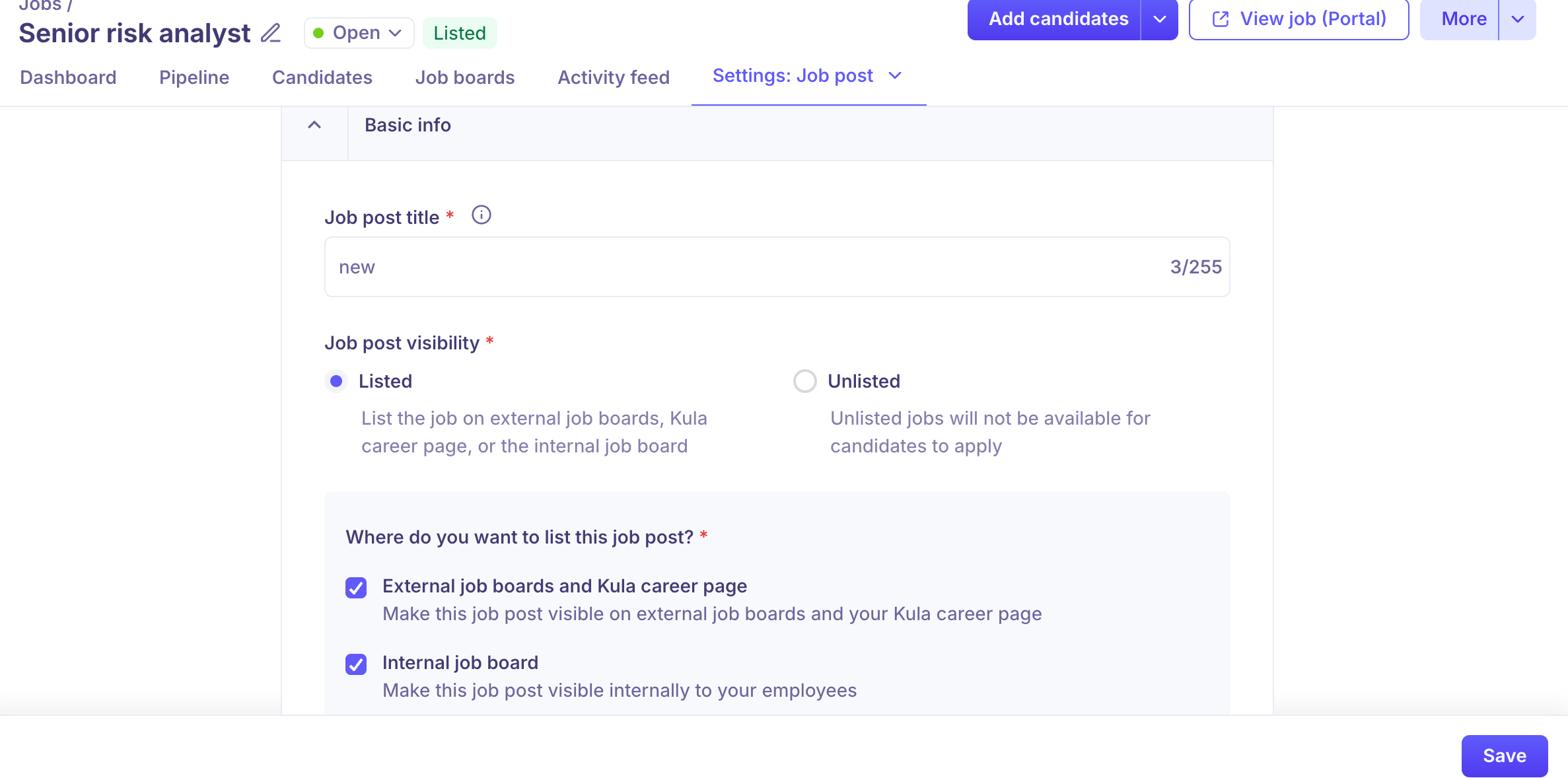Click the Add candidates button

point(1057,19)
